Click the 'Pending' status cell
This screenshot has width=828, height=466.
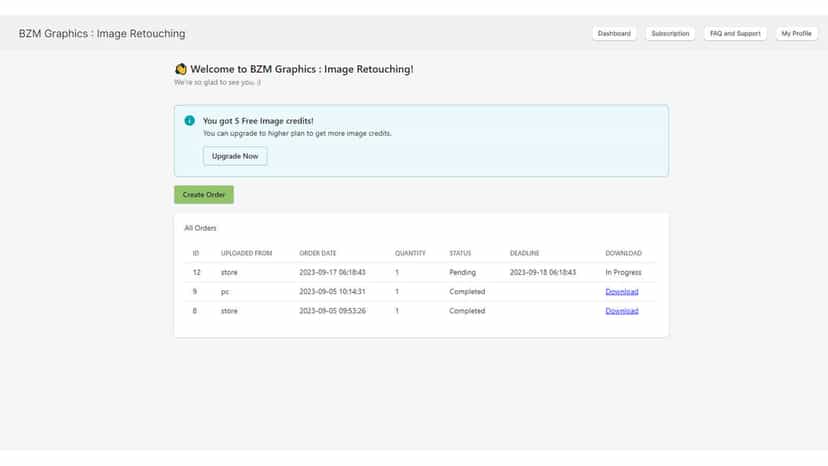coord(462,273)
